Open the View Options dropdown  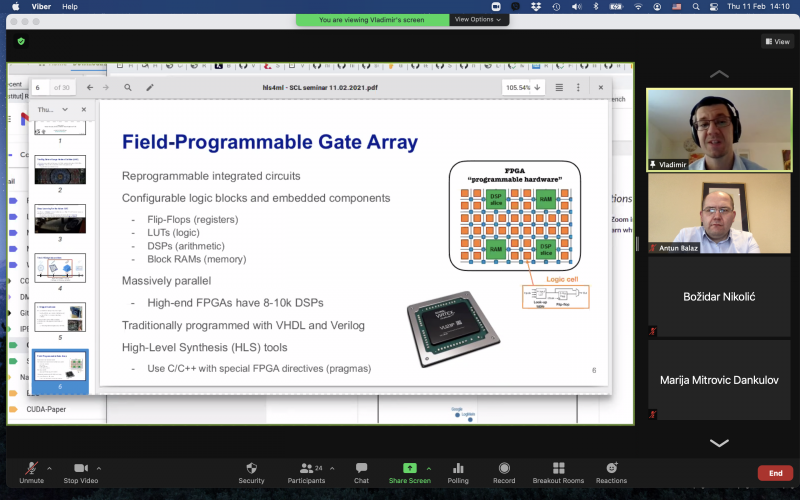coord(478,19)
